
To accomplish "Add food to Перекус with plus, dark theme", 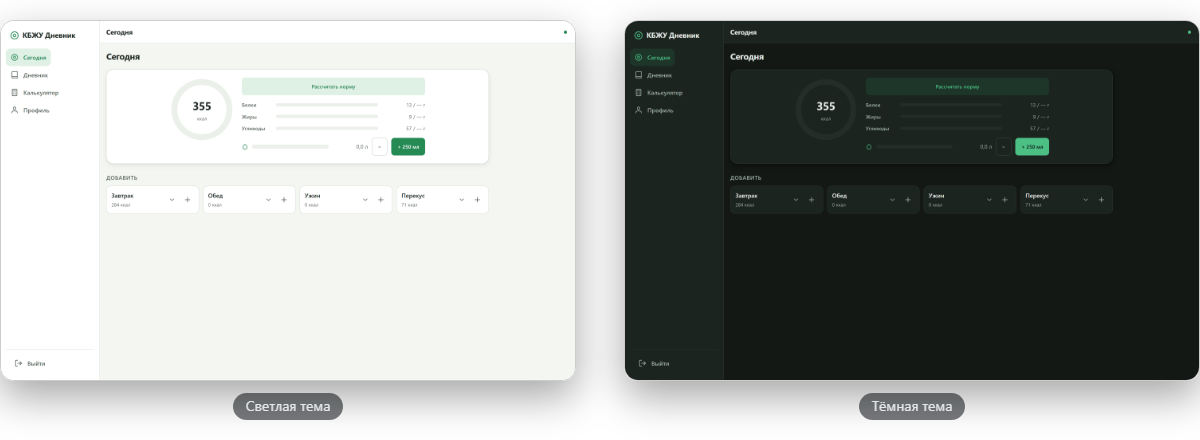I will 1101,199.
